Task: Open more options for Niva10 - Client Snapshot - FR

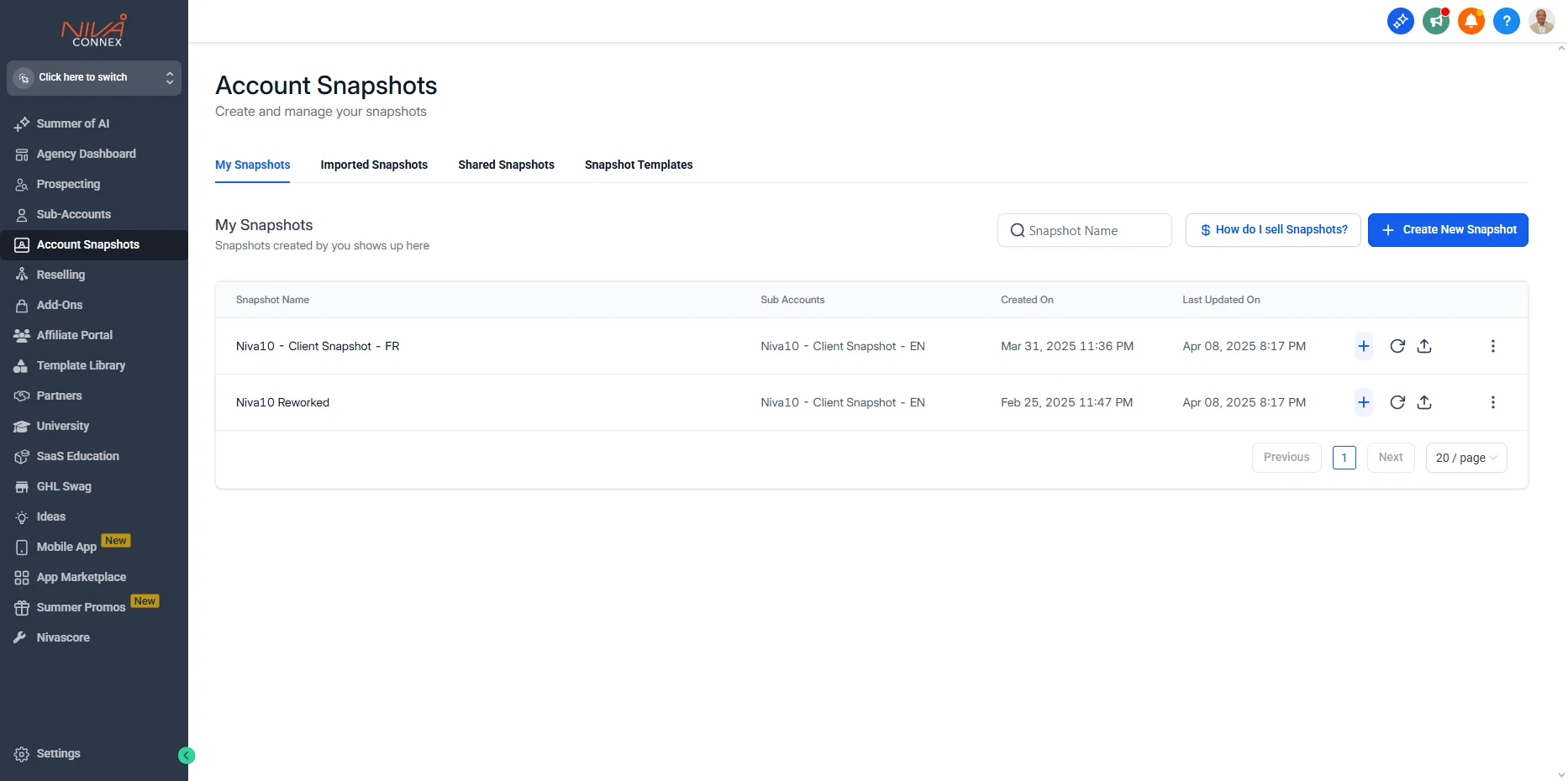Action: click(1493, 346)
